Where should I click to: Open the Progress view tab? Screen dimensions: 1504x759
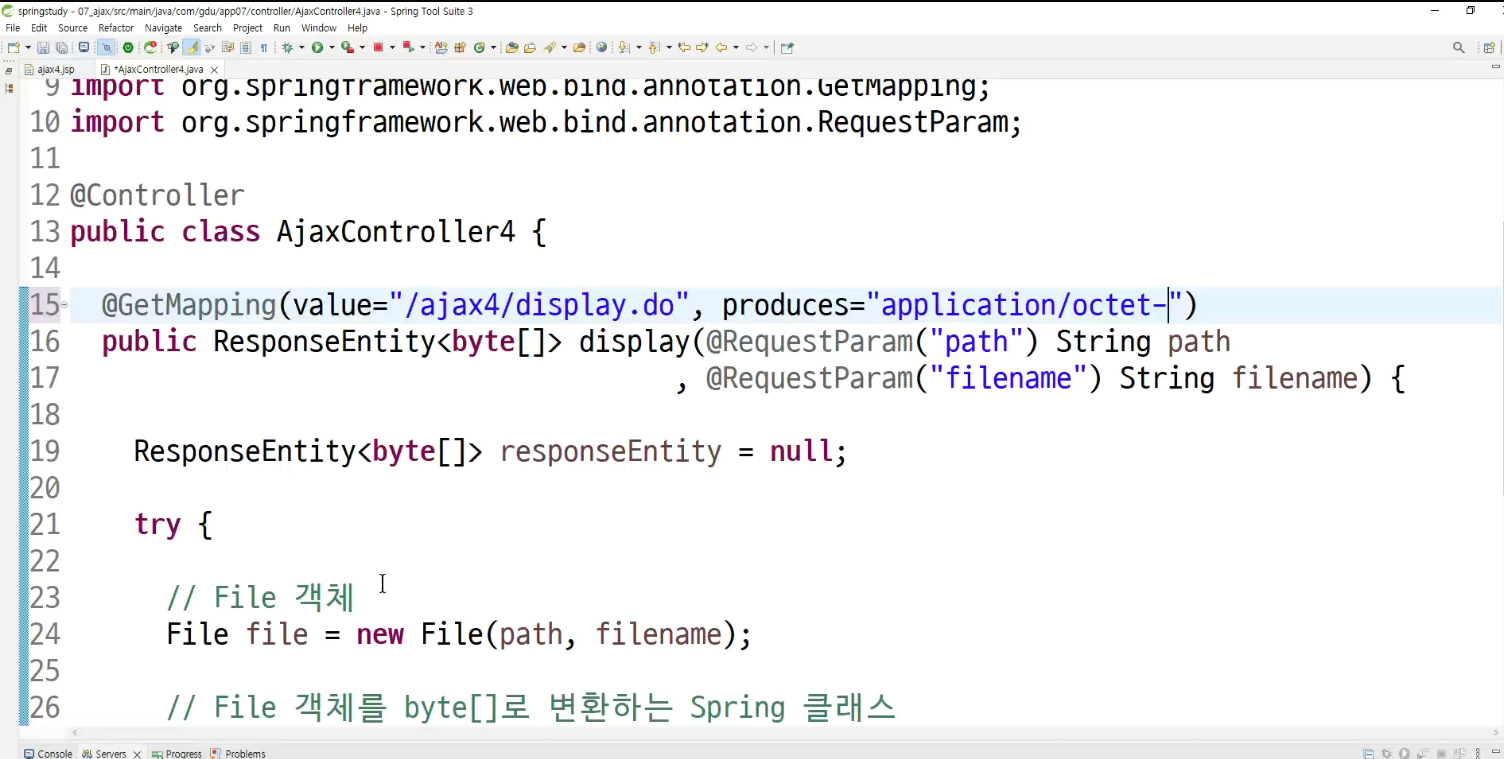click(x=176, y=753)
